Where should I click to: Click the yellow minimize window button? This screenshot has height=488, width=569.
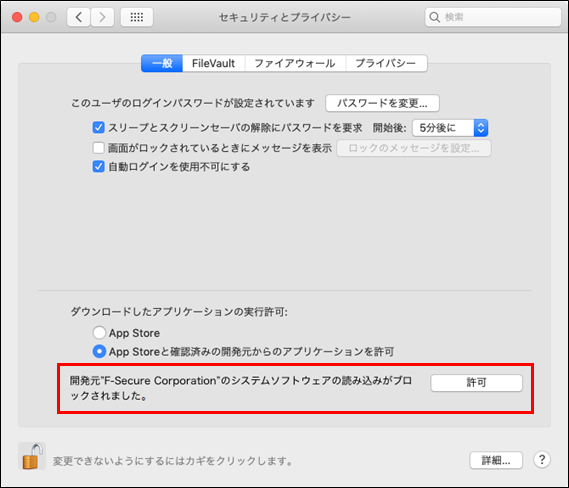coord(34,17)
